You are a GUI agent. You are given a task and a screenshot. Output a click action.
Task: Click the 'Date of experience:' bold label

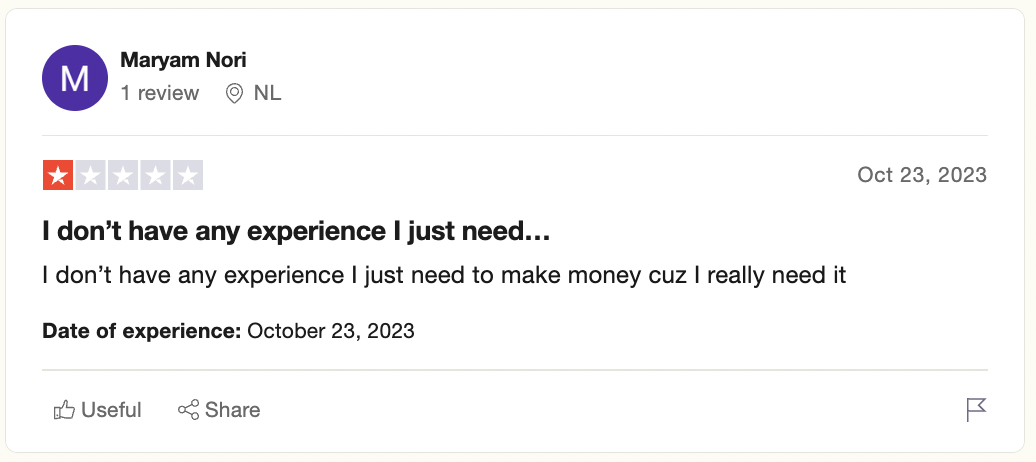tap(142, 330)
